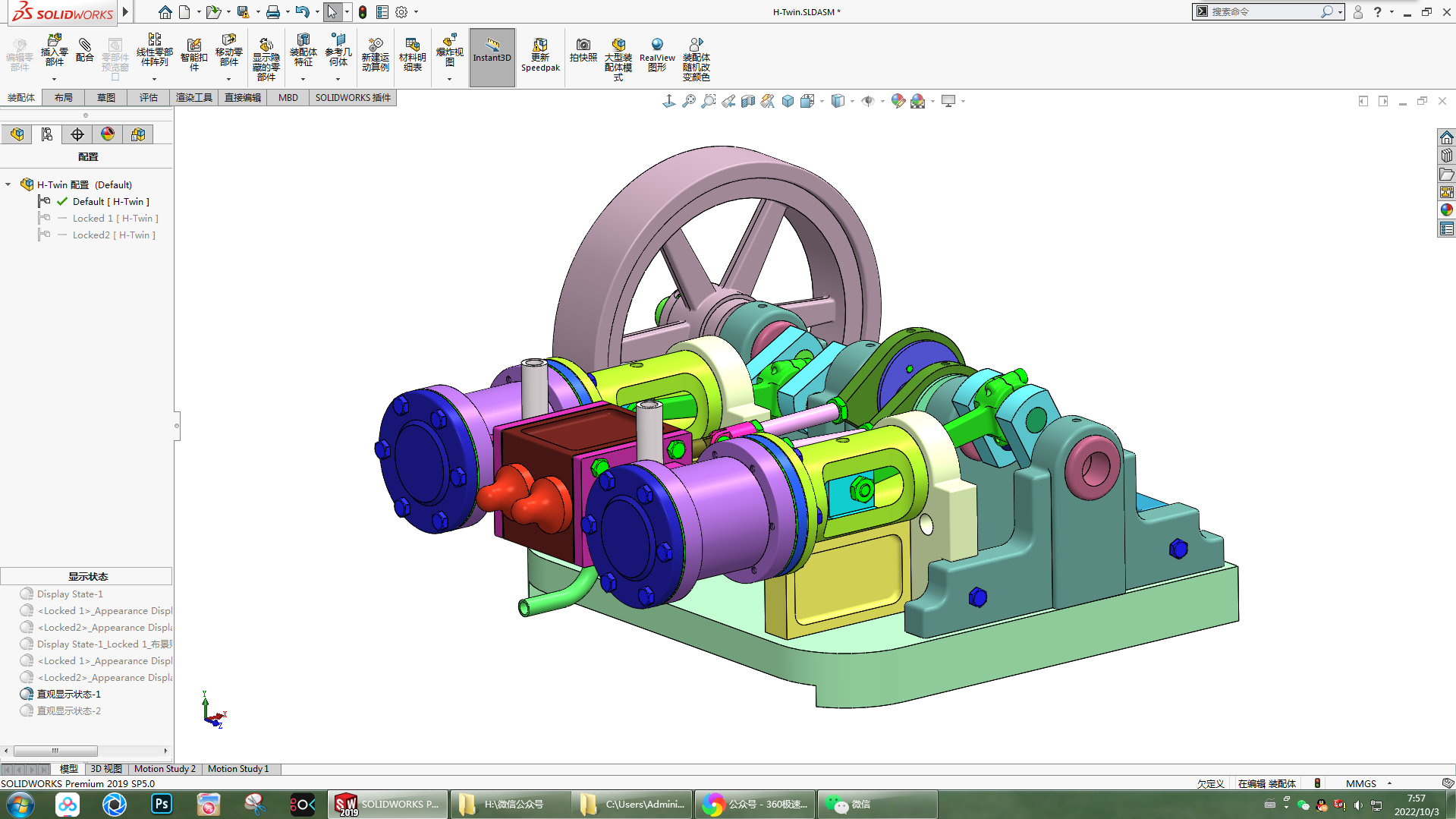
Task: Switch to 草图 (Sketch) tab
Action: [106, 98]
